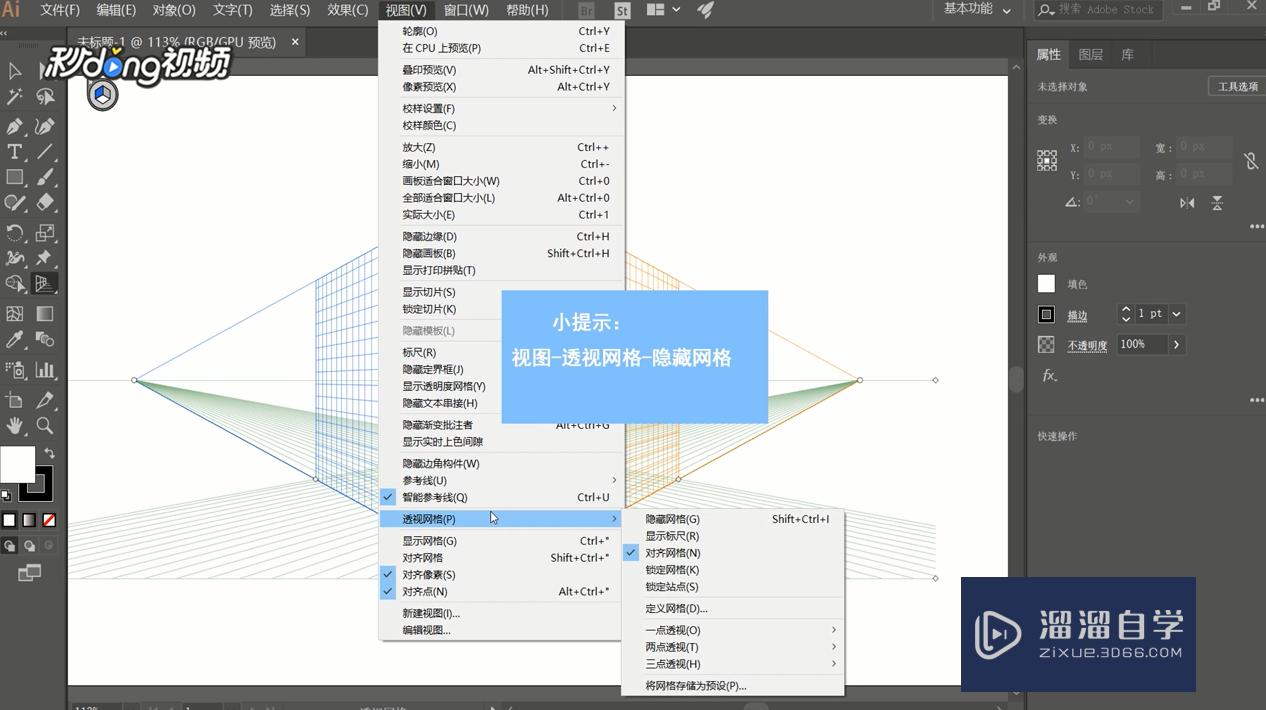Click the flip vertical icon in Properties
Image resolution: width=1266 pixels, height=710 pixels.
click(x=1217, y=203)
